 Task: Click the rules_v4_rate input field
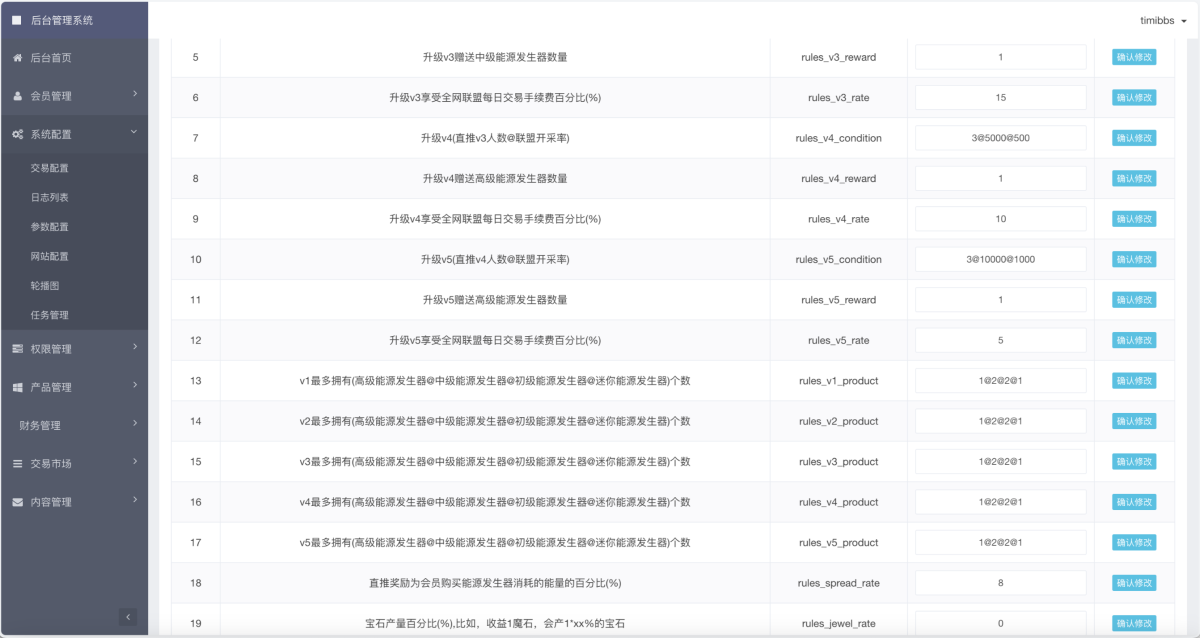[1000, 219]
